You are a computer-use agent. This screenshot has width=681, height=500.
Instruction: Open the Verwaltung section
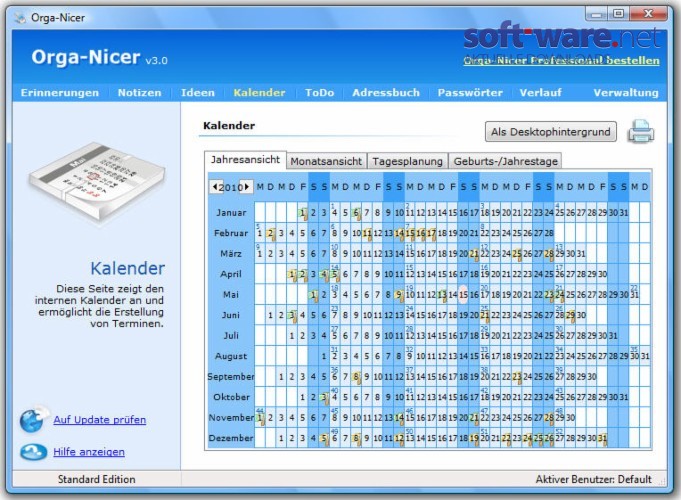pos(626,93)
